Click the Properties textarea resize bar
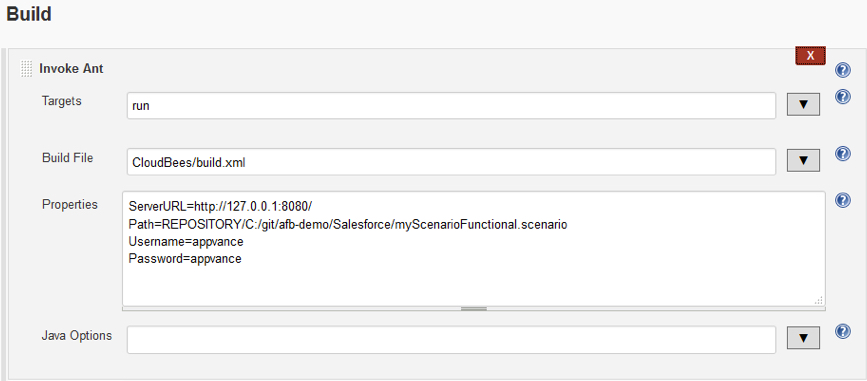 (x=474, y=309)
